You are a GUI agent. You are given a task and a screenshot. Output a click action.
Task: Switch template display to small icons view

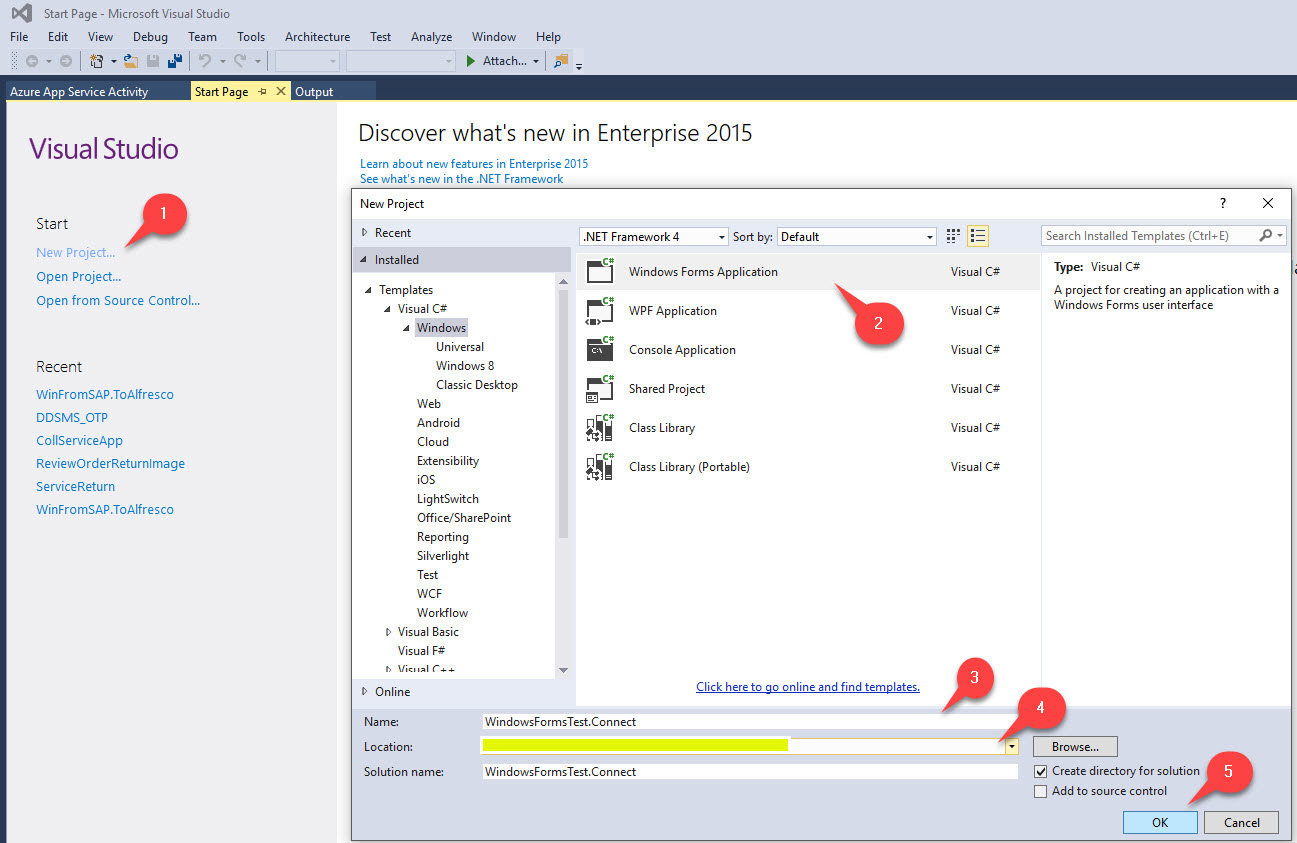[952, 236]
